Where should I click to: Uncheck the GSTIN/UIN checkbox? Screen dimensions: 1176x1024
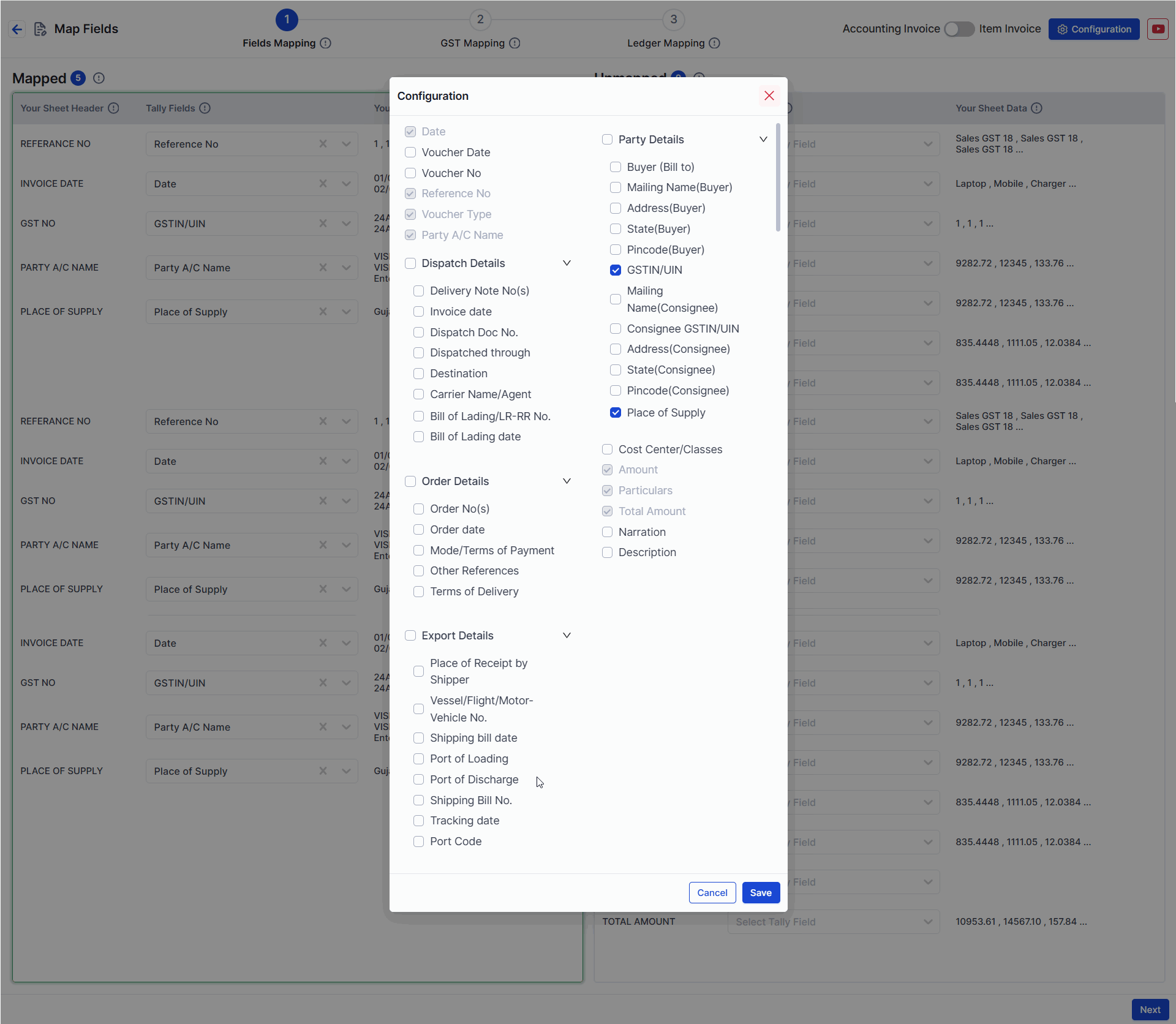click(x=616, y=270)
